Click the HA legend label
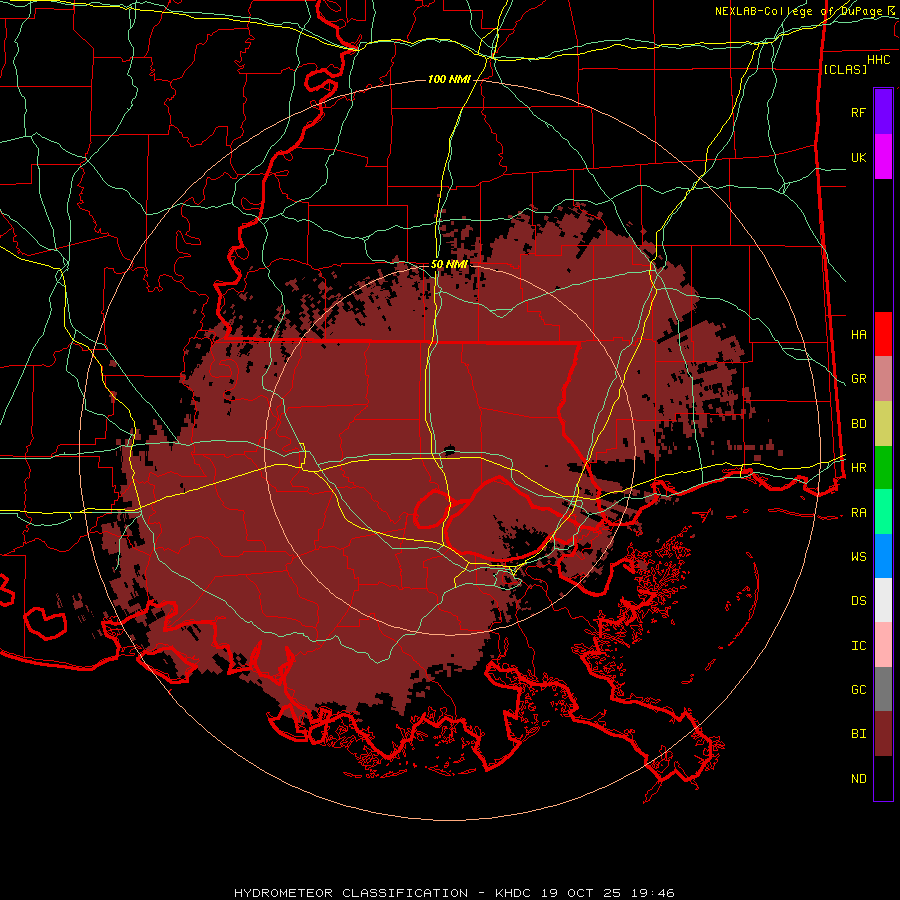900x900 pixels. [858, 334]
